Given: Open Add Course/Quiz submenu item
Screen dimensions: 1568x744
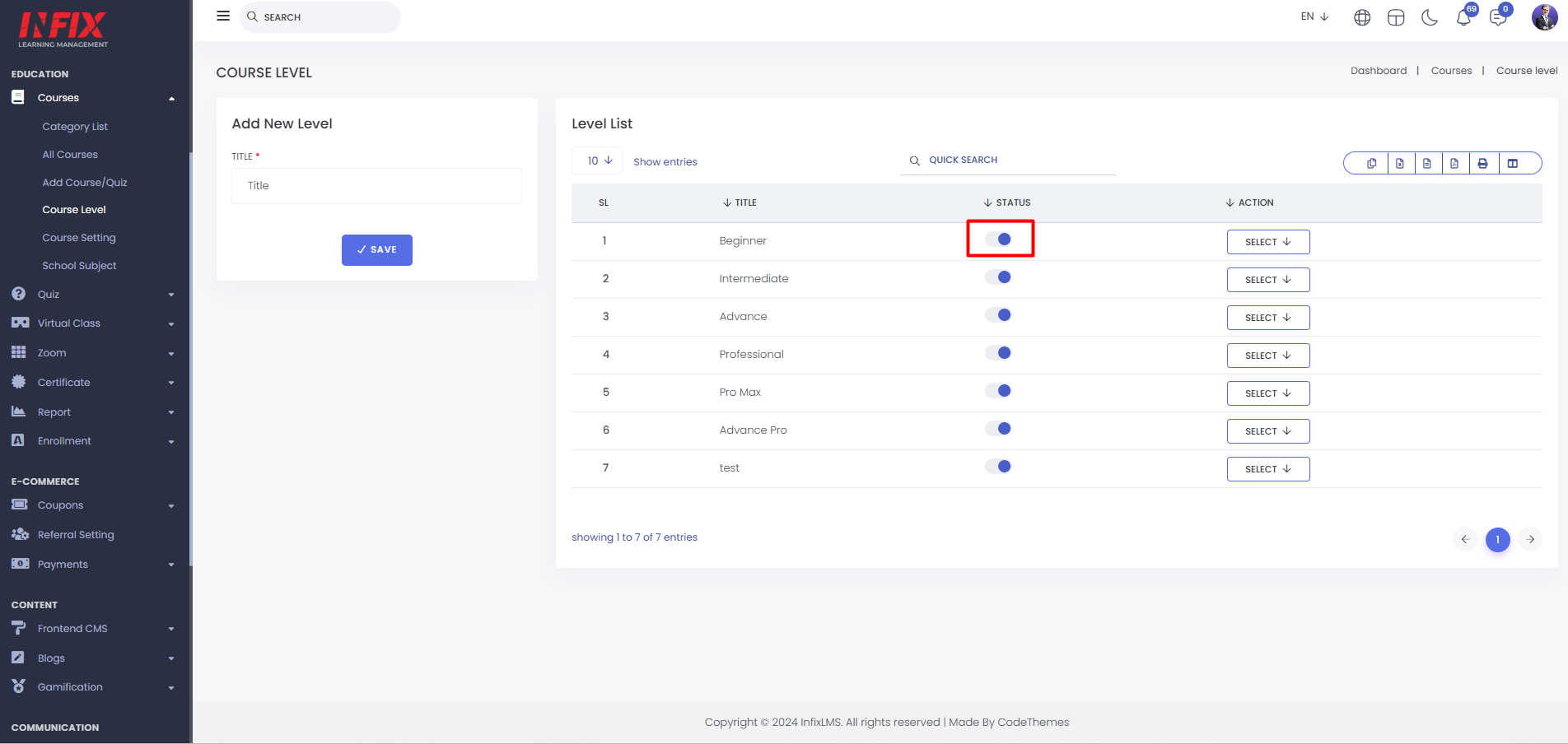Looking at the screenshot, I should (x=85, y=182).
